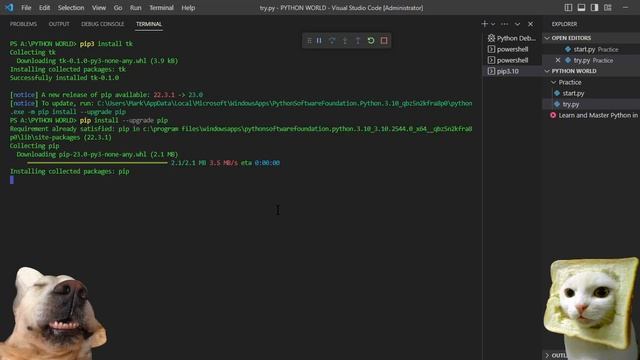The image size is (640, 360).
Task: Click the EXPLORER panel title
Action: click(564, 24)
